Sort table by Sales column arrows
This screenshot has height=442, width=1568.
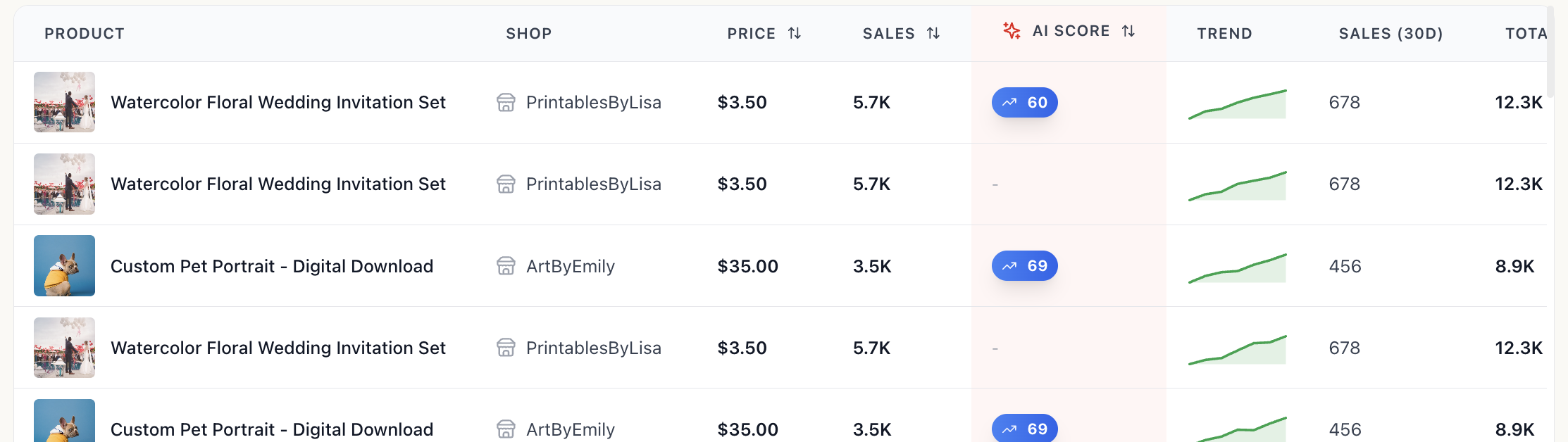pos(933,33)
